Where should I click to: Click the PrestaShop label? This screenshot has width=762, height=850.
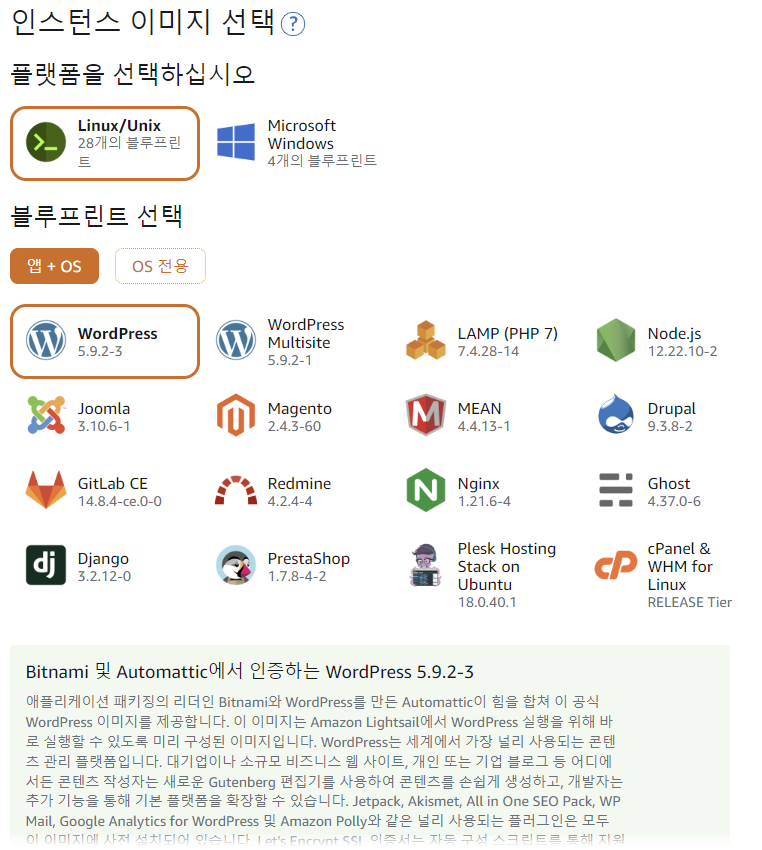click(308, 558)
